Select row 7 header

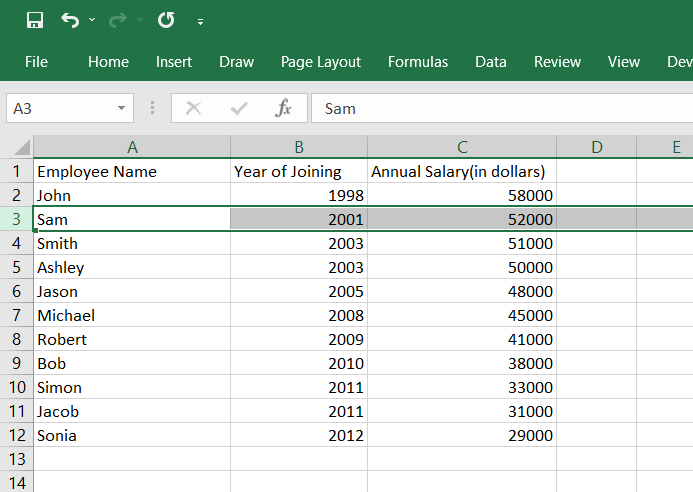tap(16, 315)
